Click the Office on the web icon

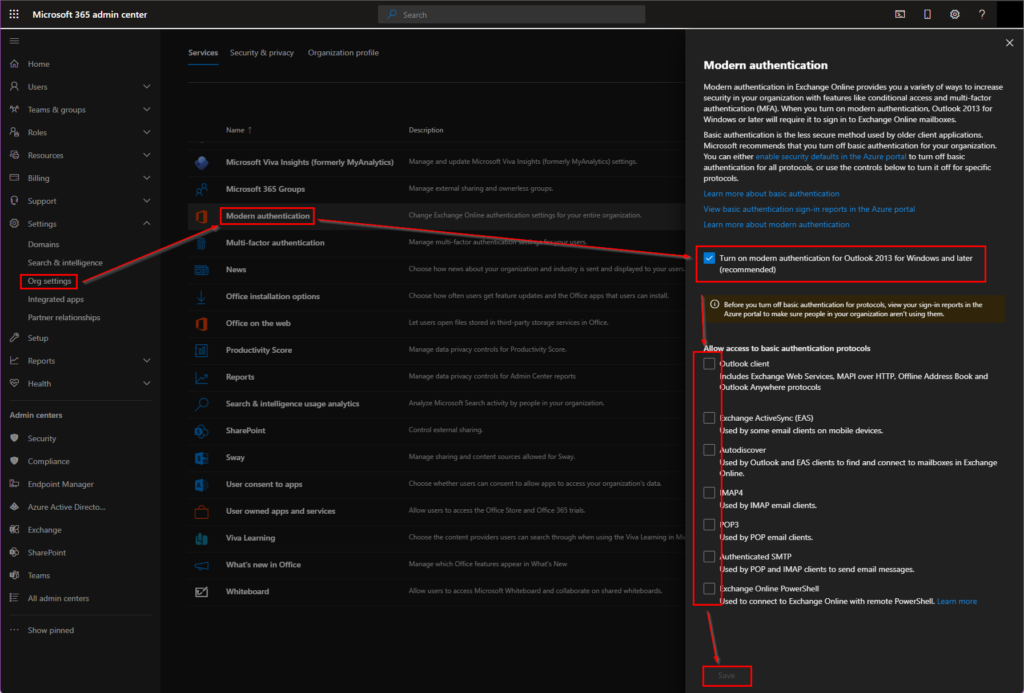202,323
